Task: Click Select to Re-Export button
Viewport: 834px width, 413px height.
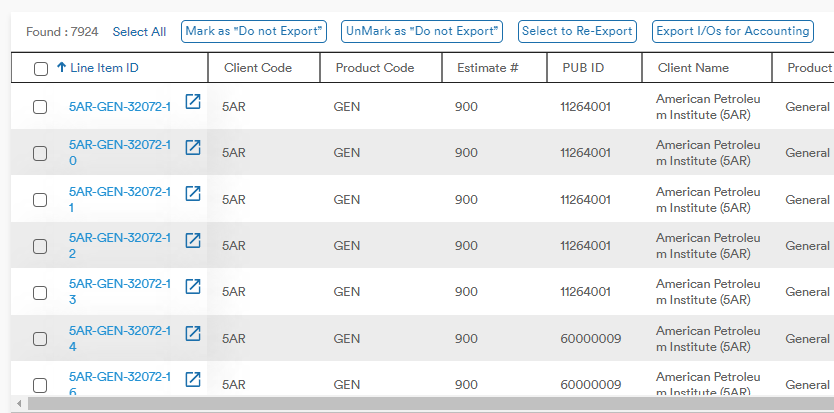Action: pos(577,31)
